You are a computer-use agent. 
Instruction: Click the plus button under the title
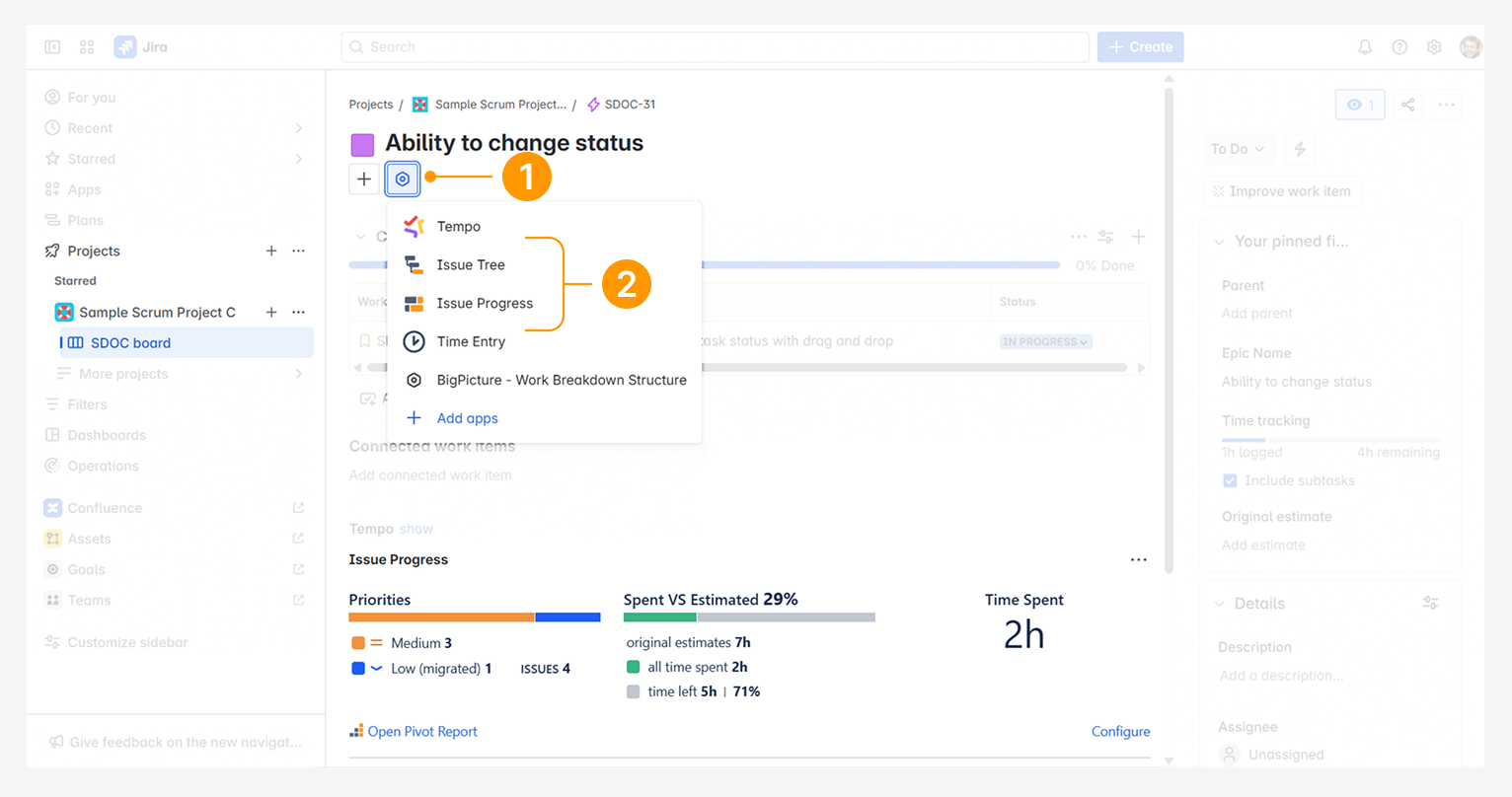tap(364, 179)
